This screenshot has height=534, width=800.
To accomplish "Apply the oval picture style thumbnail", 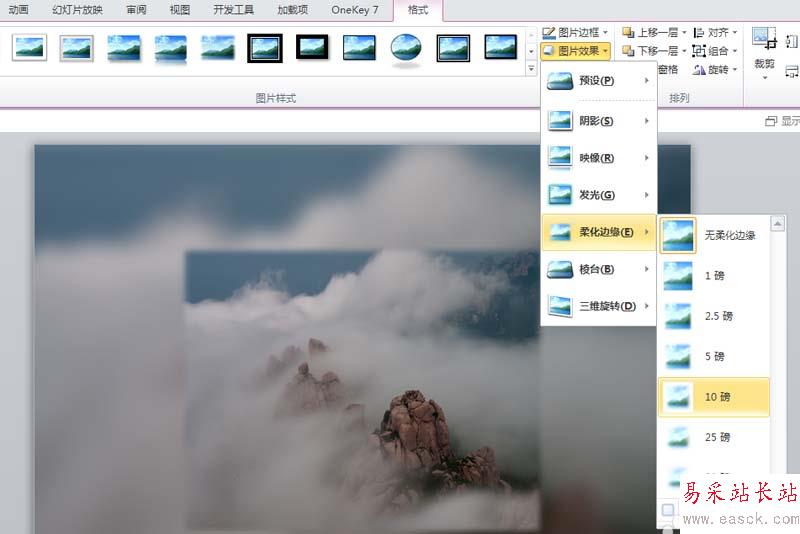I will (x=406, y=49).
